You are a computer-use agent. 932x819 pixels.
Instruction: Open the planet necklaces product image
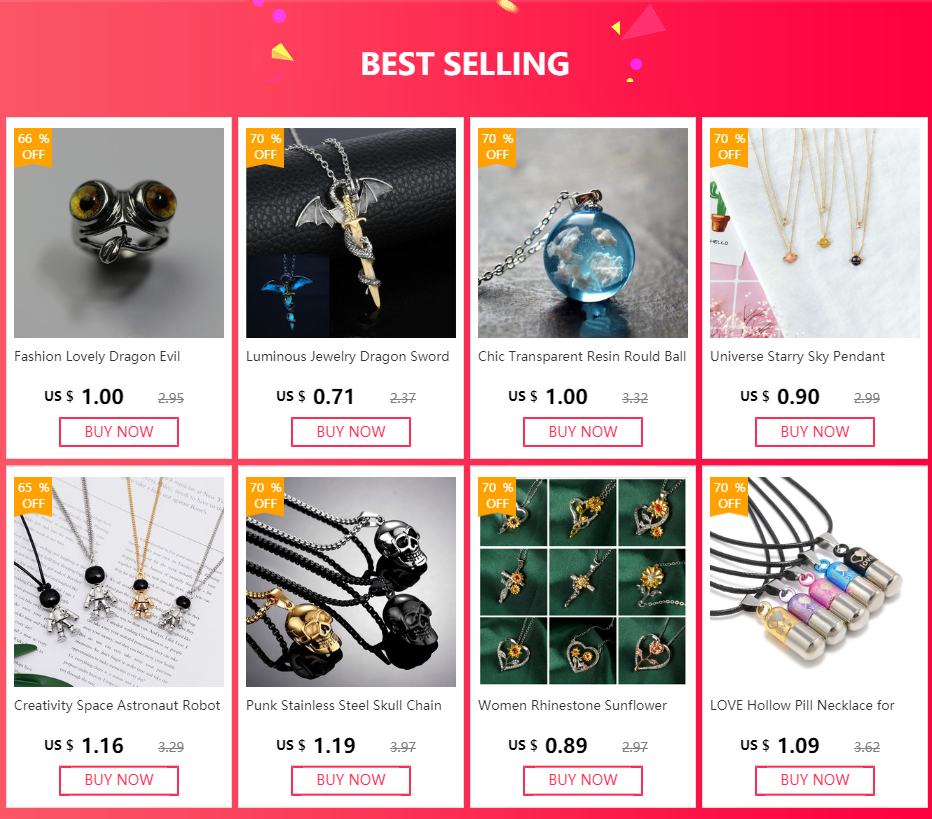tap(815, 233)
